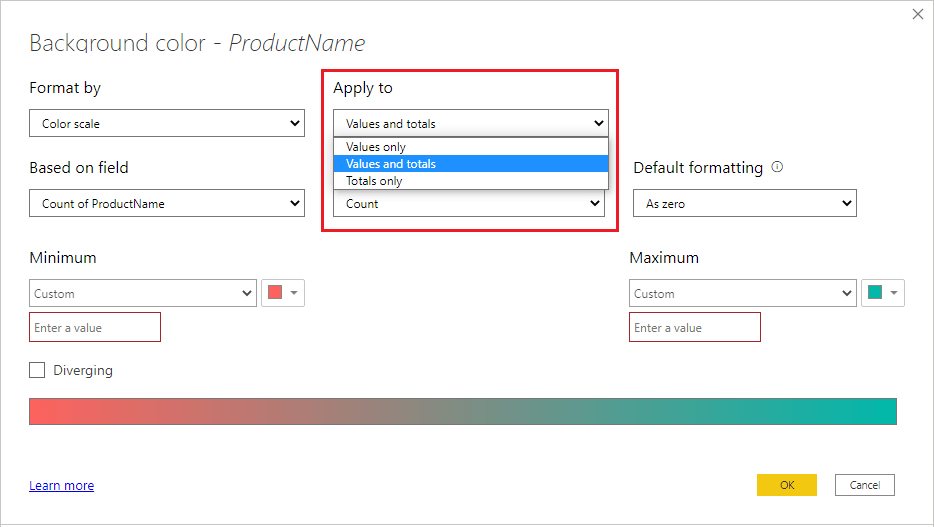
Task: Expand the Minimum color picker arrow
Action: (294, 293)
